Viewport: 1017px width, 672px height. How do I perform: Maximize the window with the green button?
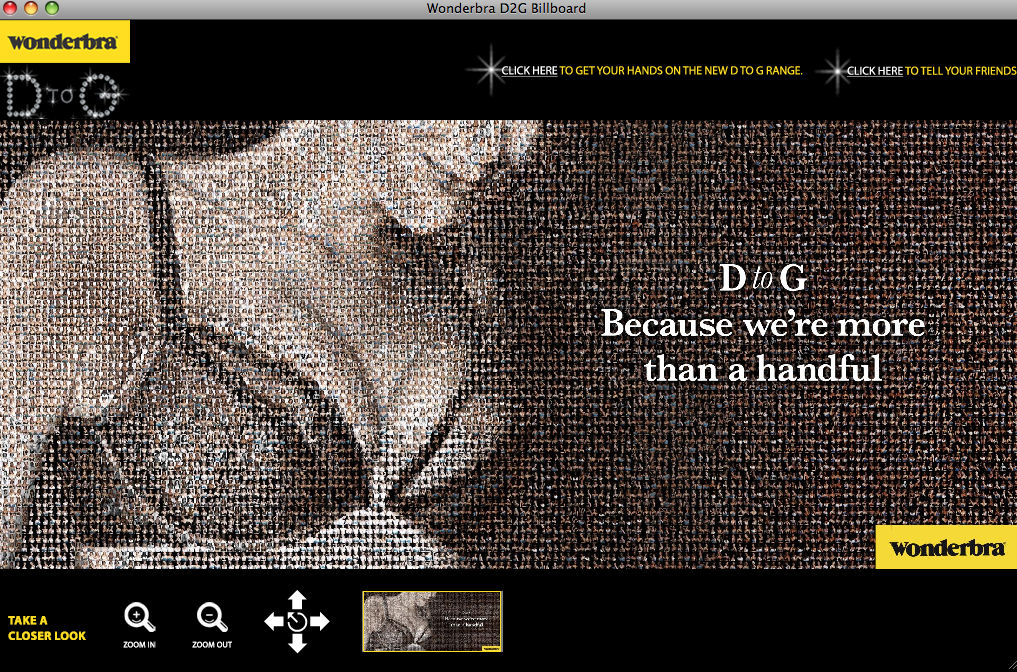pos(51,8)
